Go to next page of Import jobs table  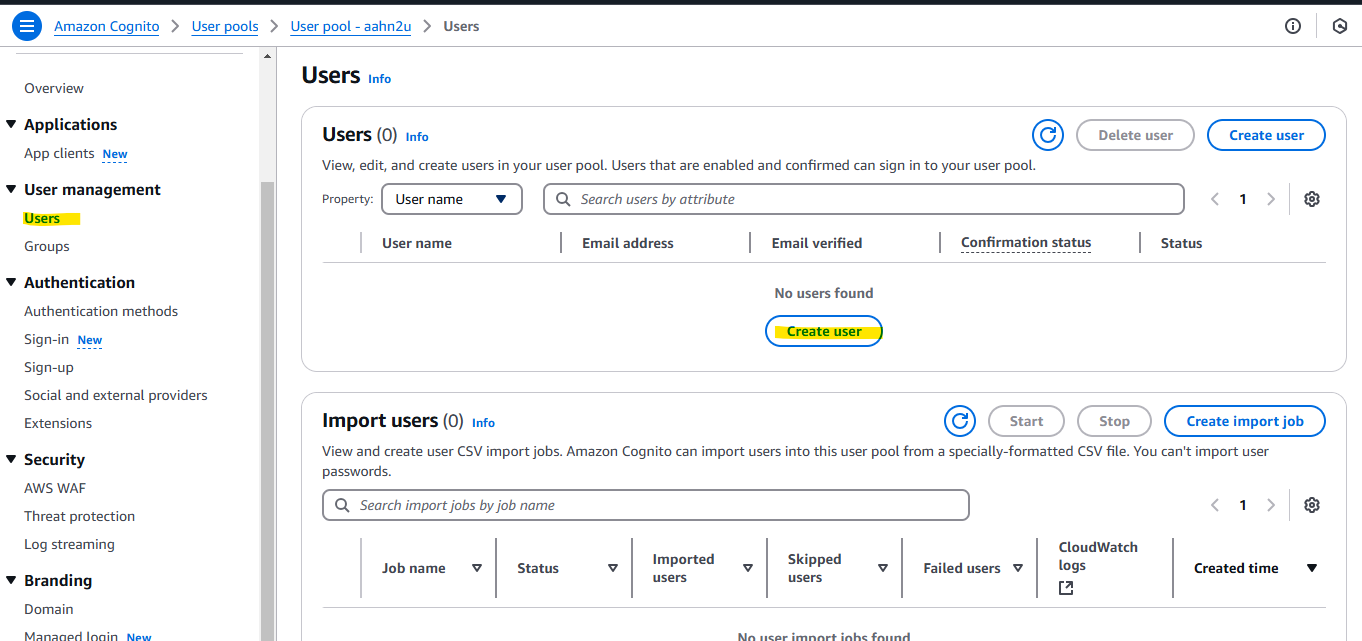click(x=1271, y=505)
